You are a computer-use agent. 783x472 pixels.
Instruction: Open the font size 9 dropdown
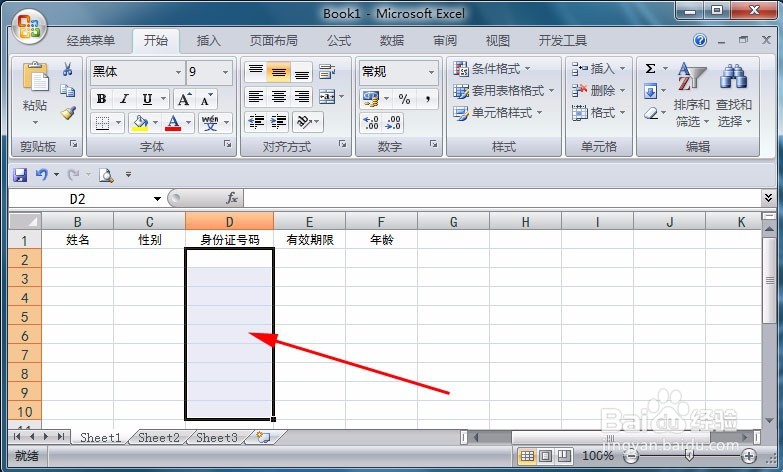225,72
